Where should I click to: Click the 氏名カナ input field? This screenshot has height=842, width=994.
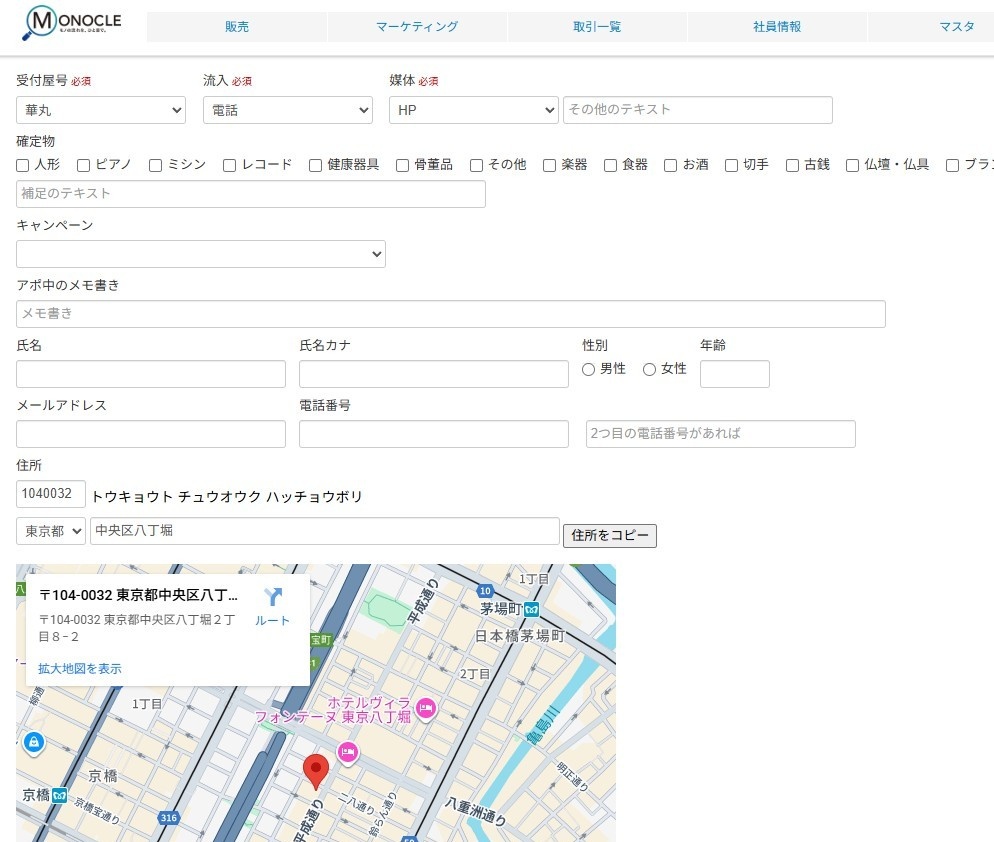coord(434,374)
